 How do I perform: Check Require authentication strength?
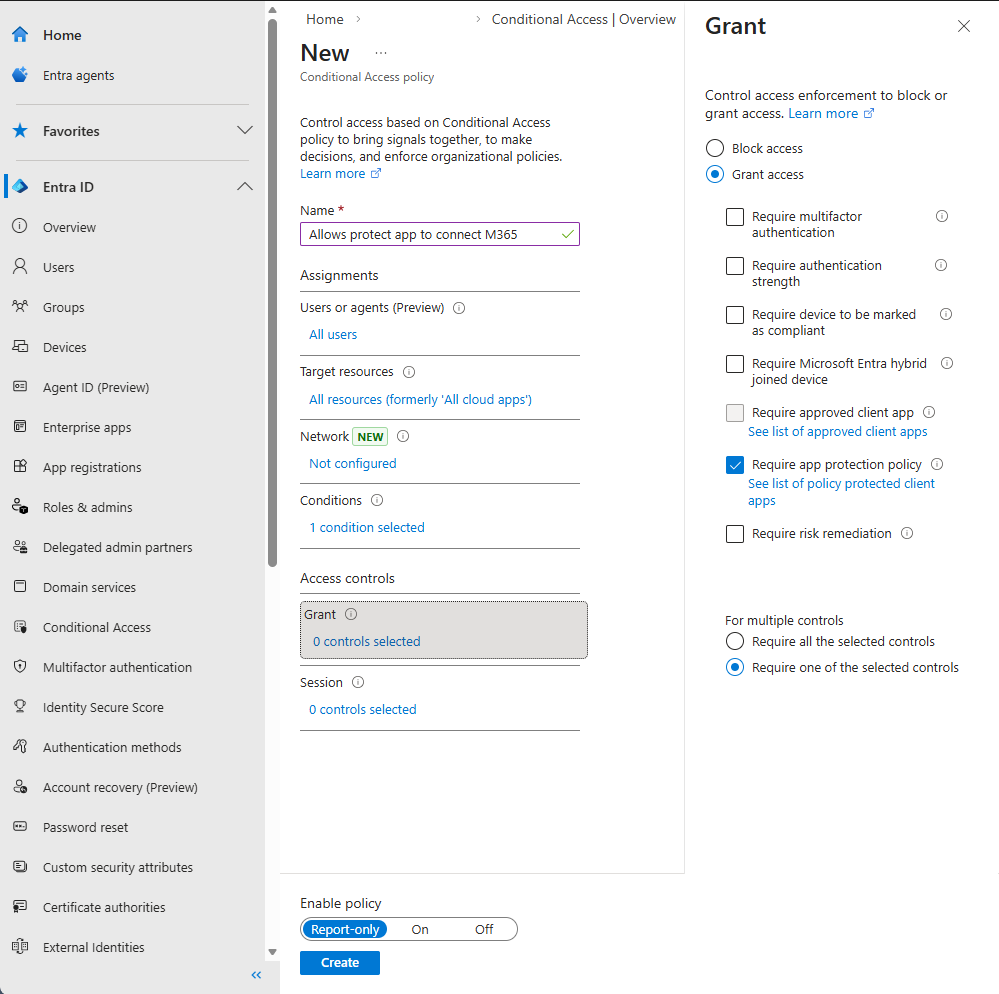[735, 266]
